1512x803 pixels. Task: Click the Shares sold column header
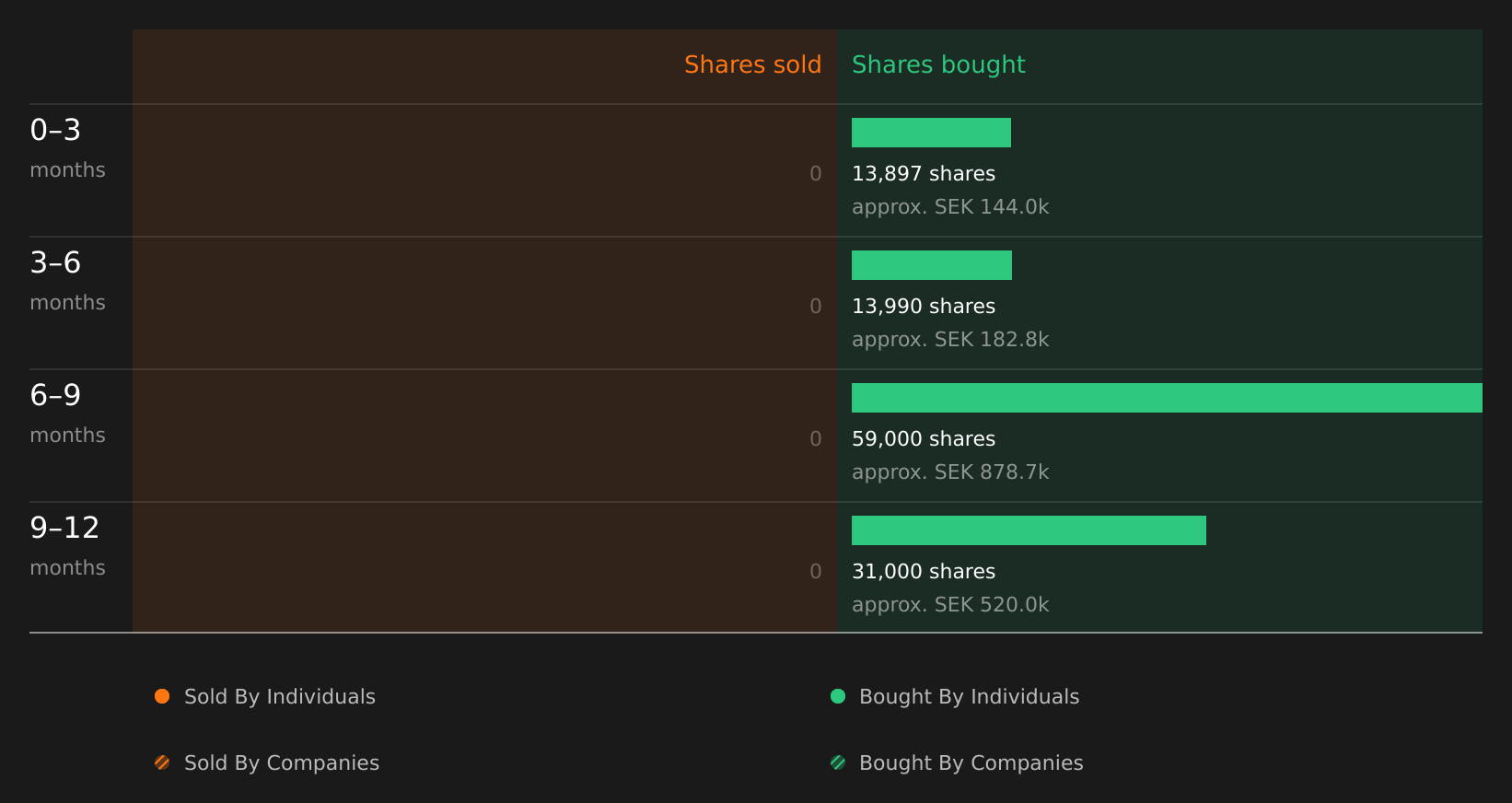coord(752,64)
